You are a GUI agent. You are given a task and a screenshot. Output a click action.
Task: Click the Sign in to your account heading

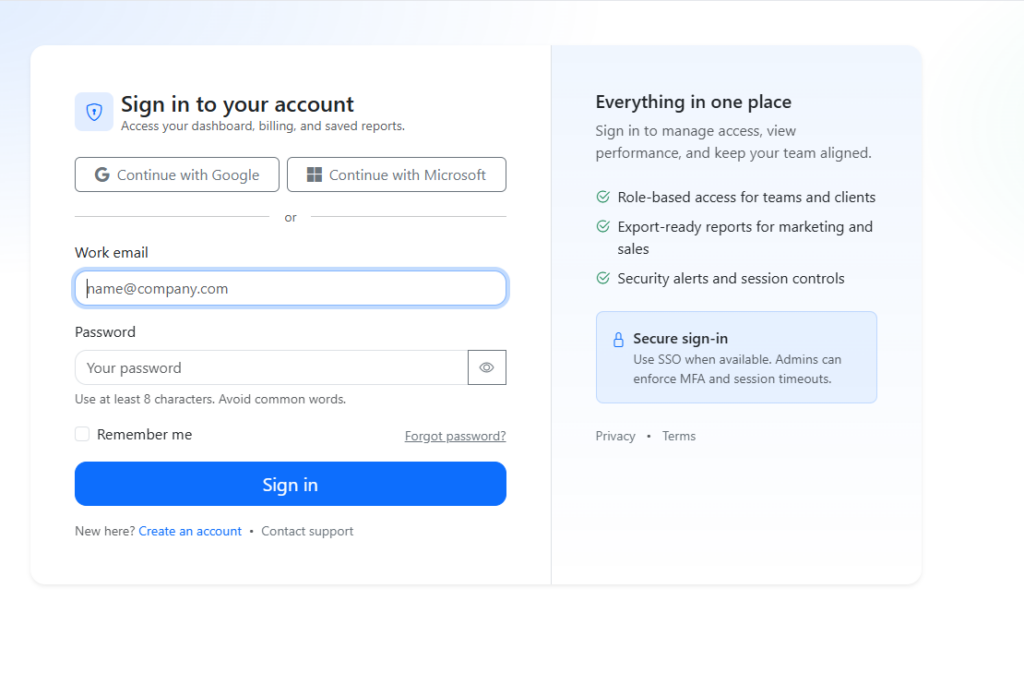tap(237, 104)
